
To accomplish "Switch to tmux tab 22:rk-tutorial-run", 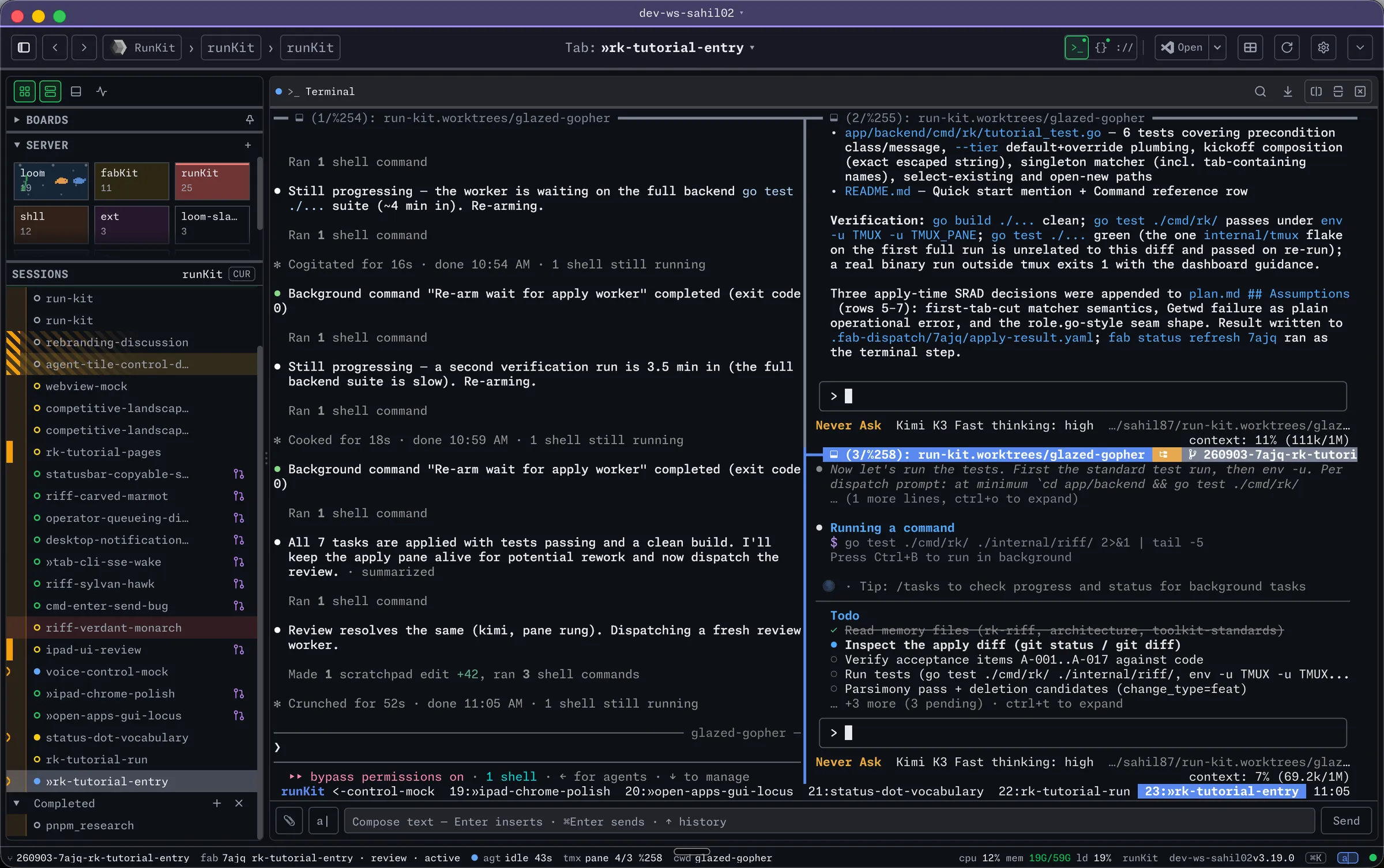I will 1064,791.
